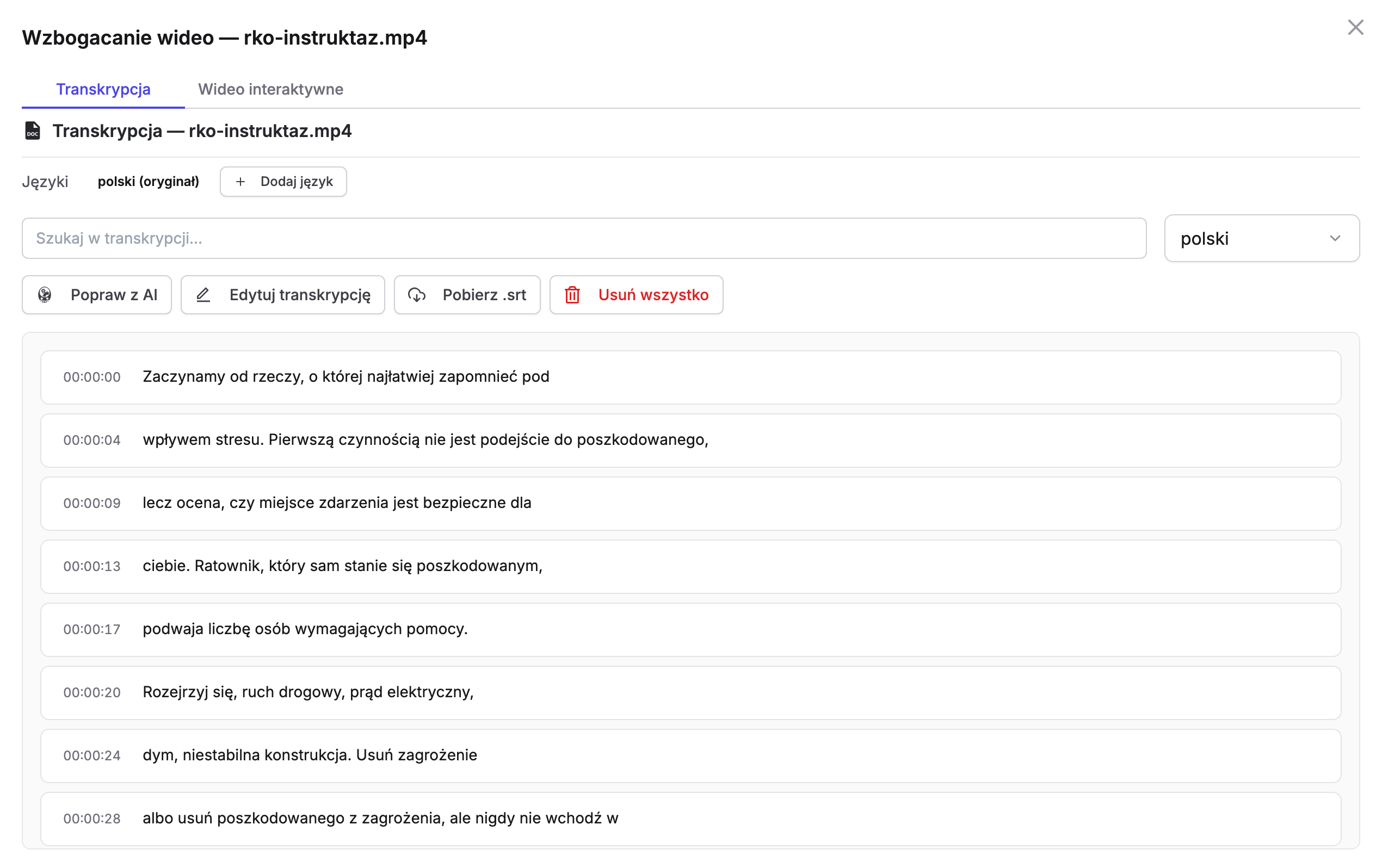Jump to timestamp 00:00:17
This screenshot has height=868, width=1382.
(x=92, y=629)
